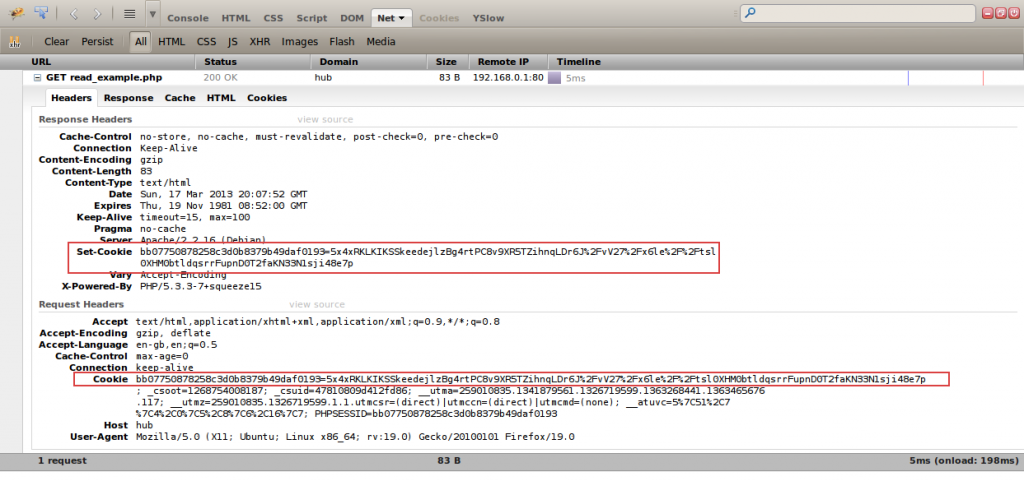The height and width of the screenshot is (481, 1024).
Task: Toggle the Images request filter
Action: [x=299, y=42]
